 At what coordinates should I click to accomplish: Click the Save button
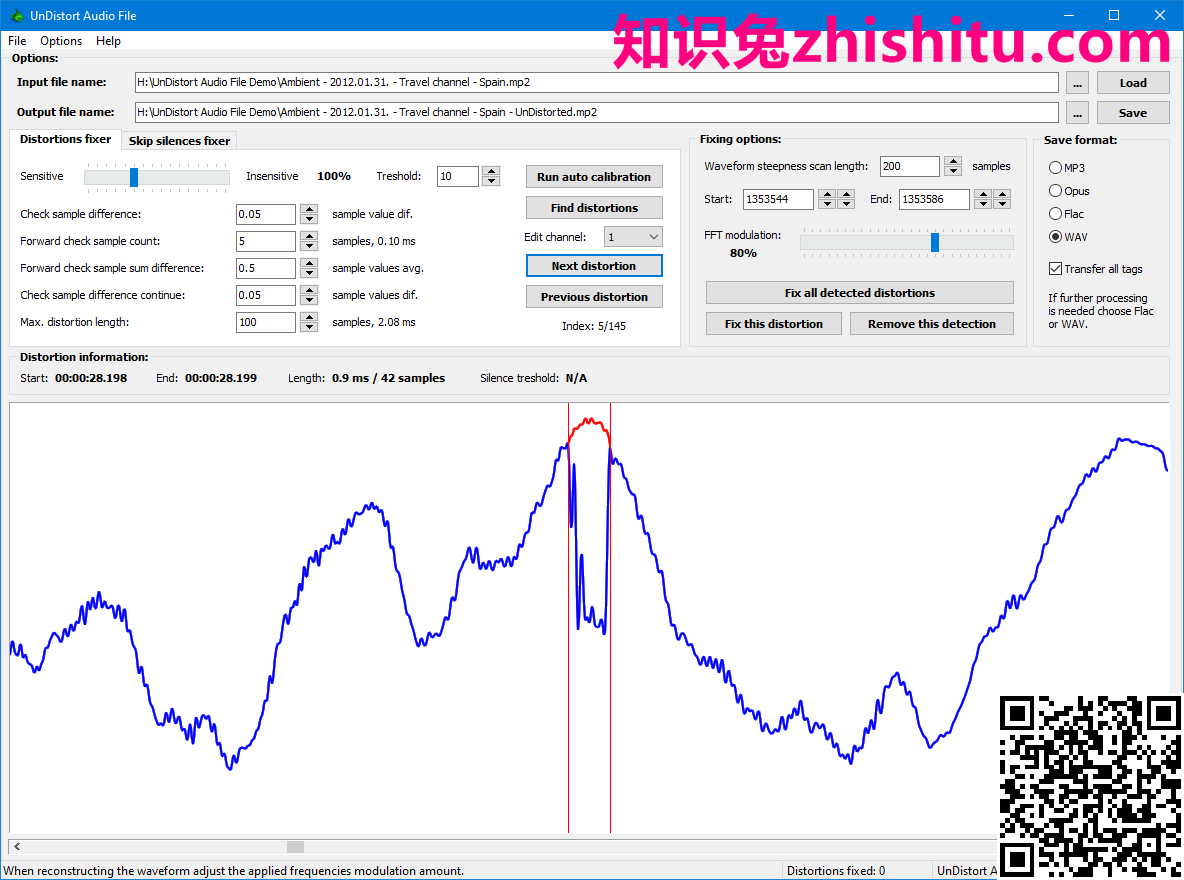1133,113
